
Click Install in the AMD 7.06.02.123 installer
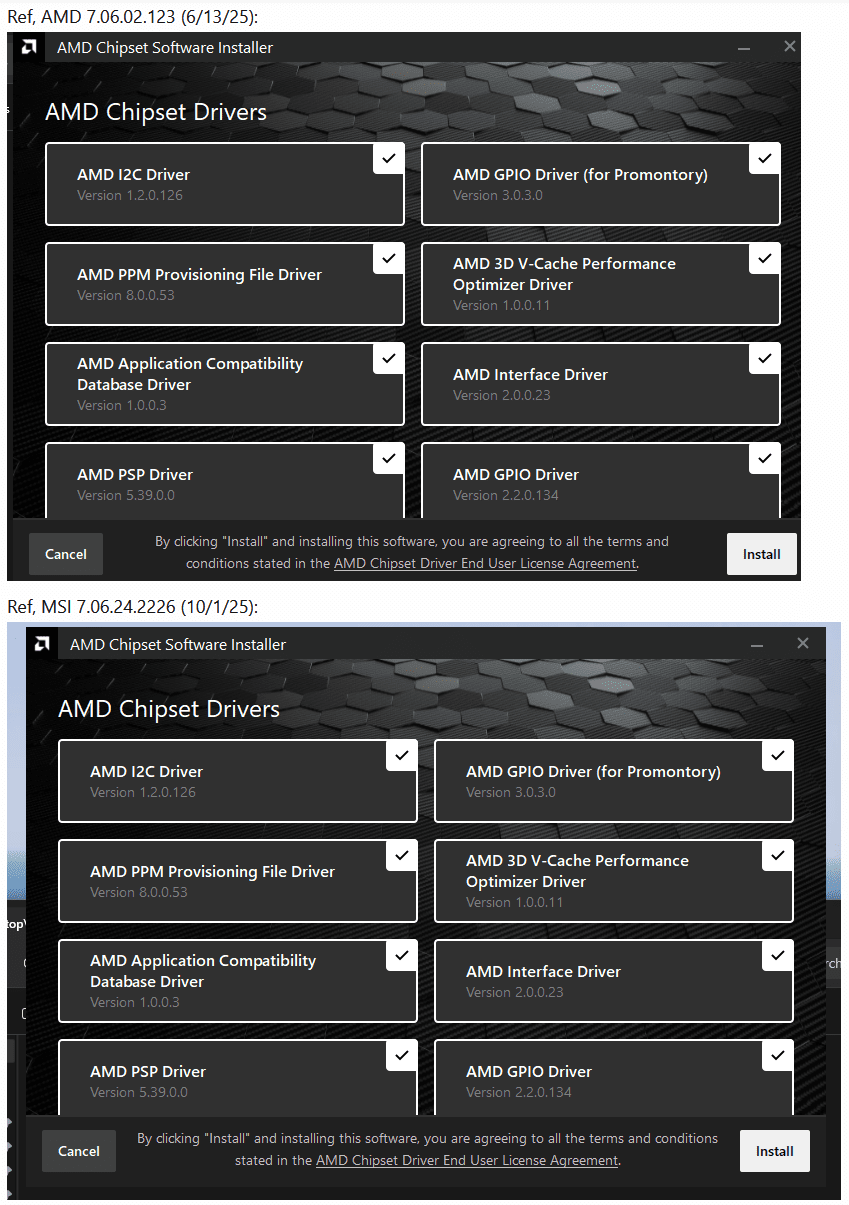tap(762, 554)
